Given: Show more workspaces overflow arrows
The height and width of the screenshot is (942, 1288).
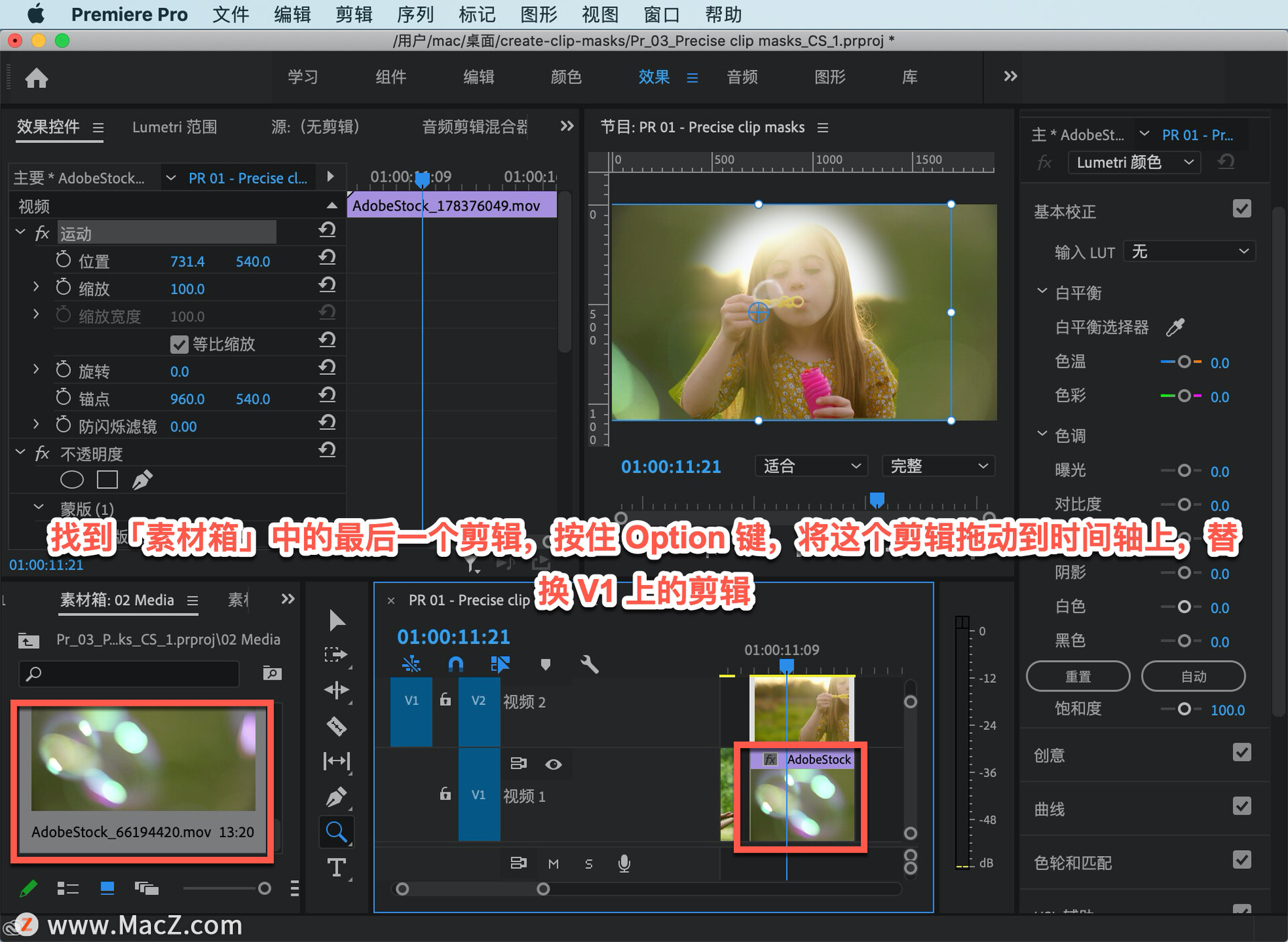Looking at the screenshot, I should 1010,76.
